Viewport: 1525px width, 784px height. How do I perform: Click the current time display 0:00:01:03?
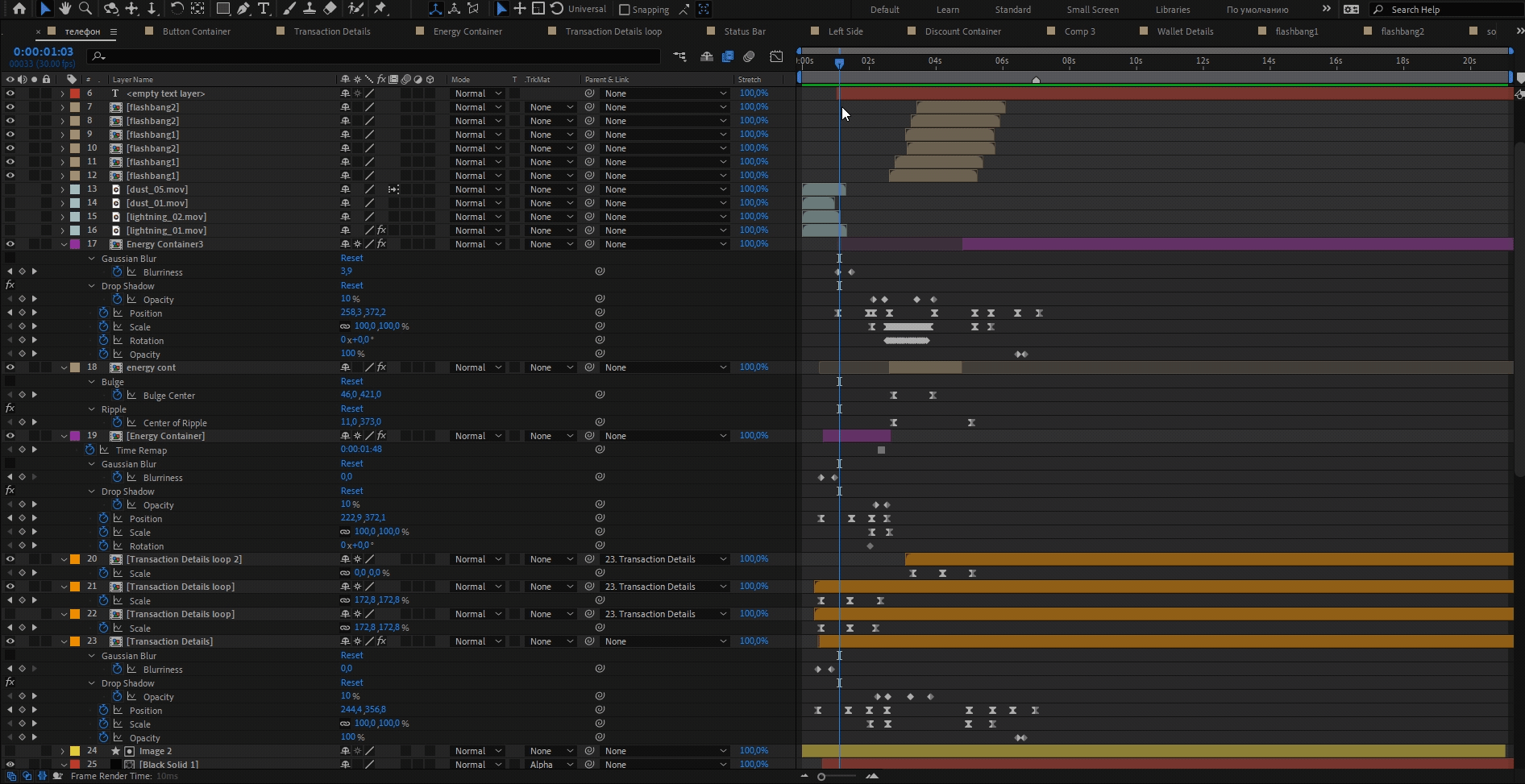[x=44, y=52]
